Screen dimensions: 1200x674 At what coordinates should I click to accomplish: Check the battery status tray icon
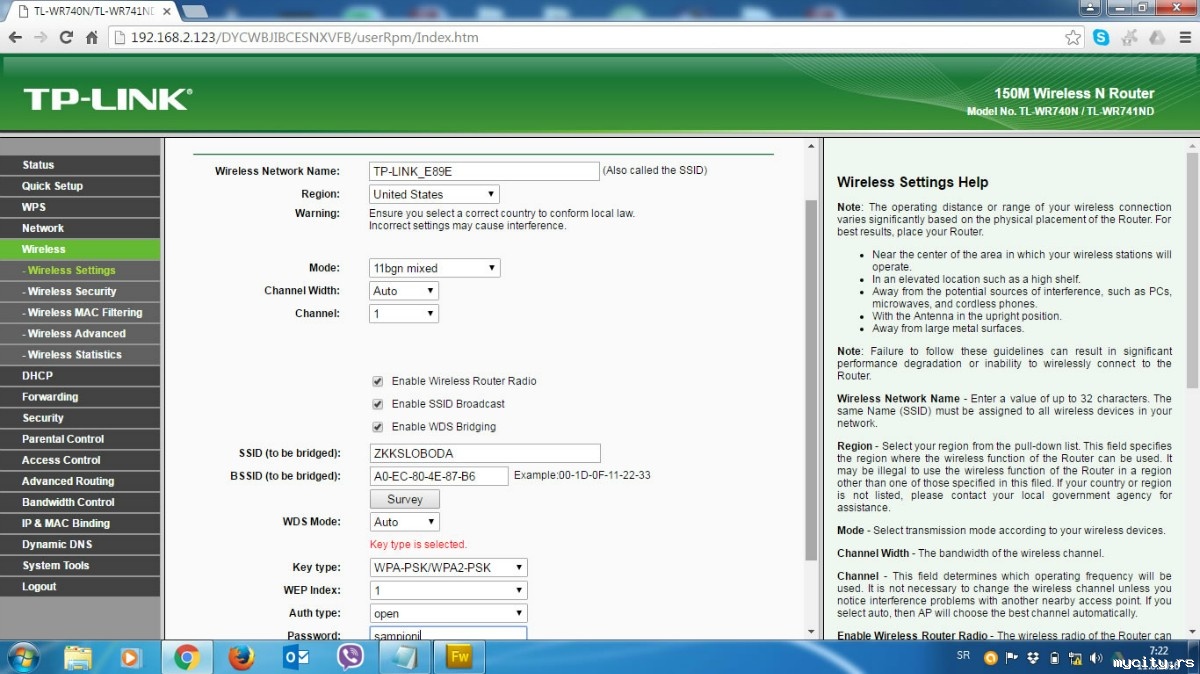click(1052, 657)
